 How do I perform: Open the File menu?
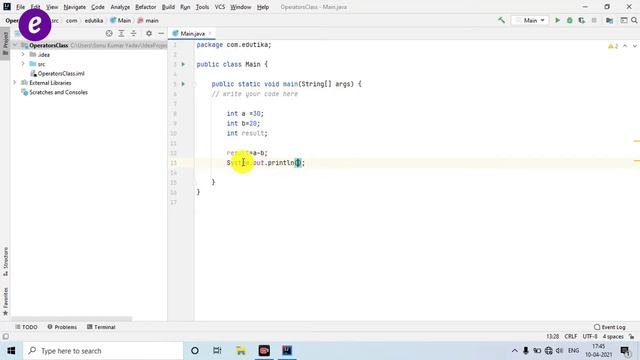[x=20, y=7]
